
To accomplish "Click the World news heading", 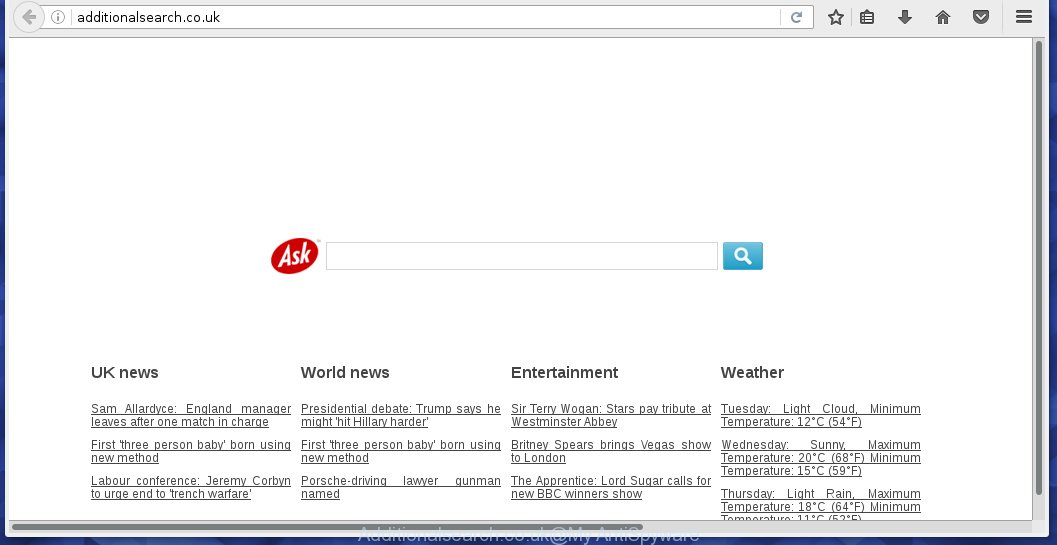I will pyautogui.click(x=345, y=372).
